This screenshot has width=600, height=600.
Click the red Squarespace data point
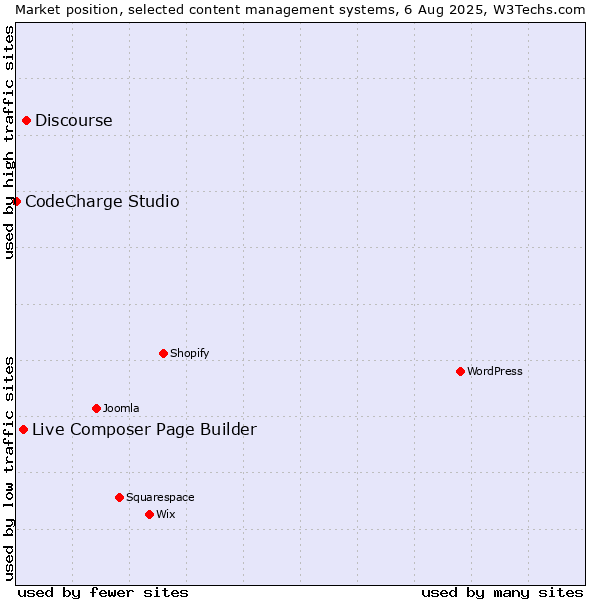pyautogui.click(x=119, y=497)
